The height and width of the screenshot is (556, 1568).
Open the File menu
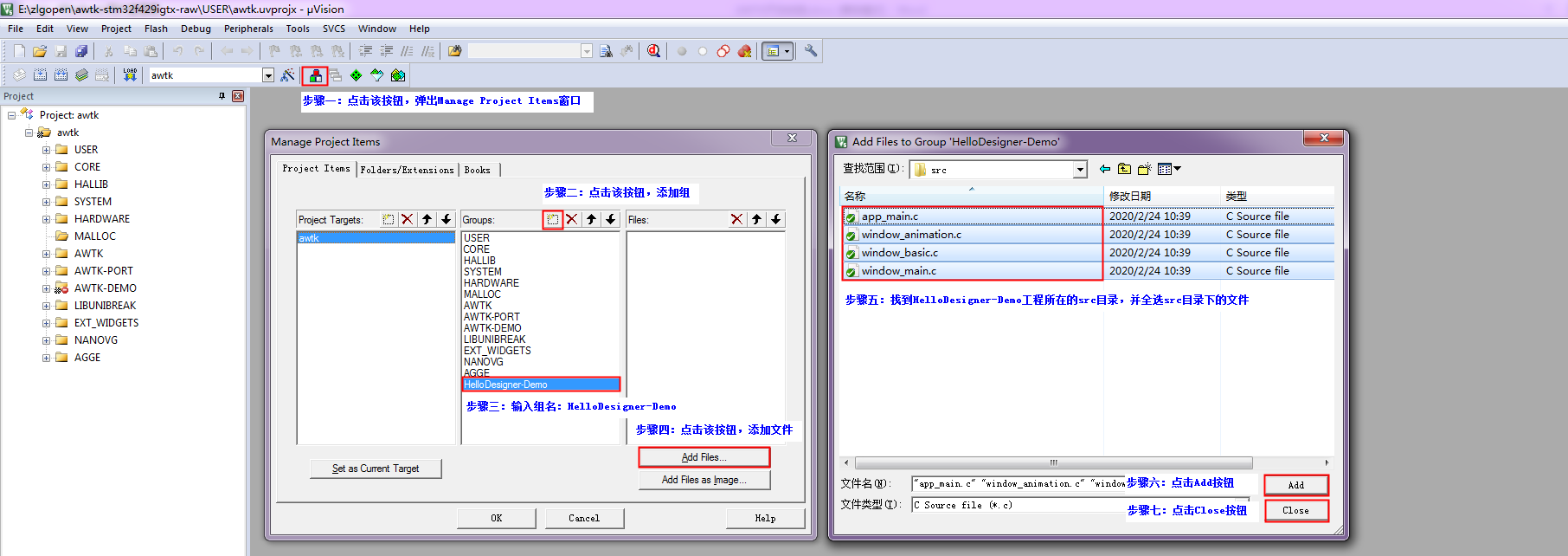16,29
